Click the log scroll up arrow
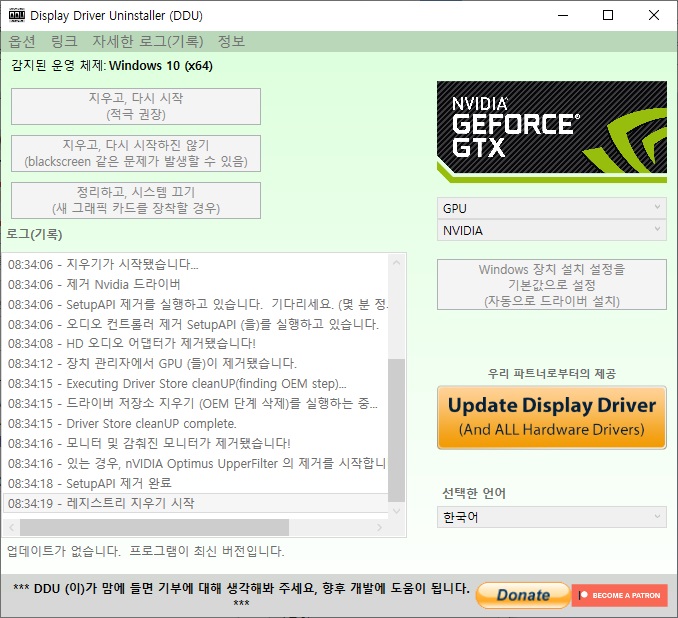Image resolution: width=678 pixels, height=618 pixels. tap(397, 263)
